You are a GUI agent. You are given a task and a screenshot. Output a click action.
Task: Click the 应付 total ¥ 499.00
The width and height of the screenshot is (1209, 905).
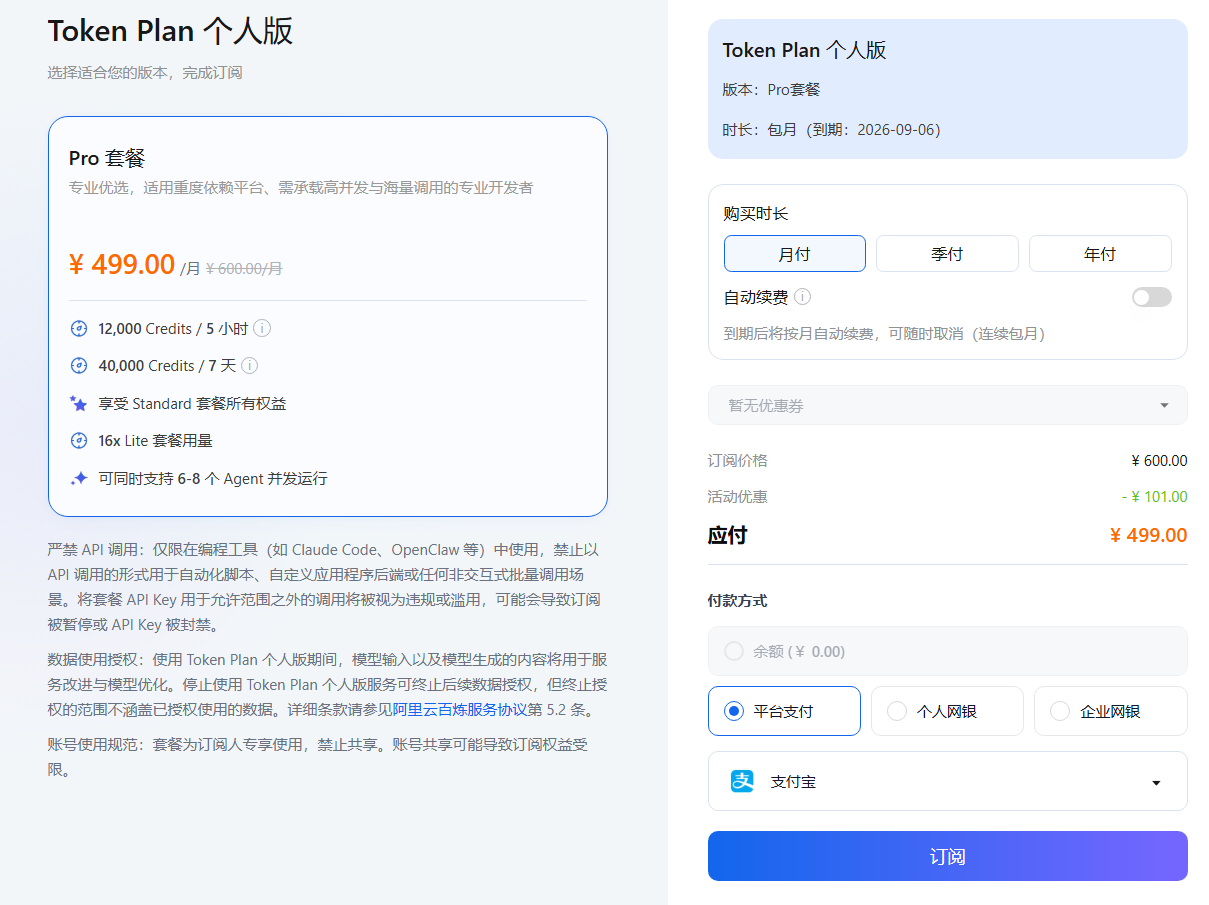(1149, 535)
